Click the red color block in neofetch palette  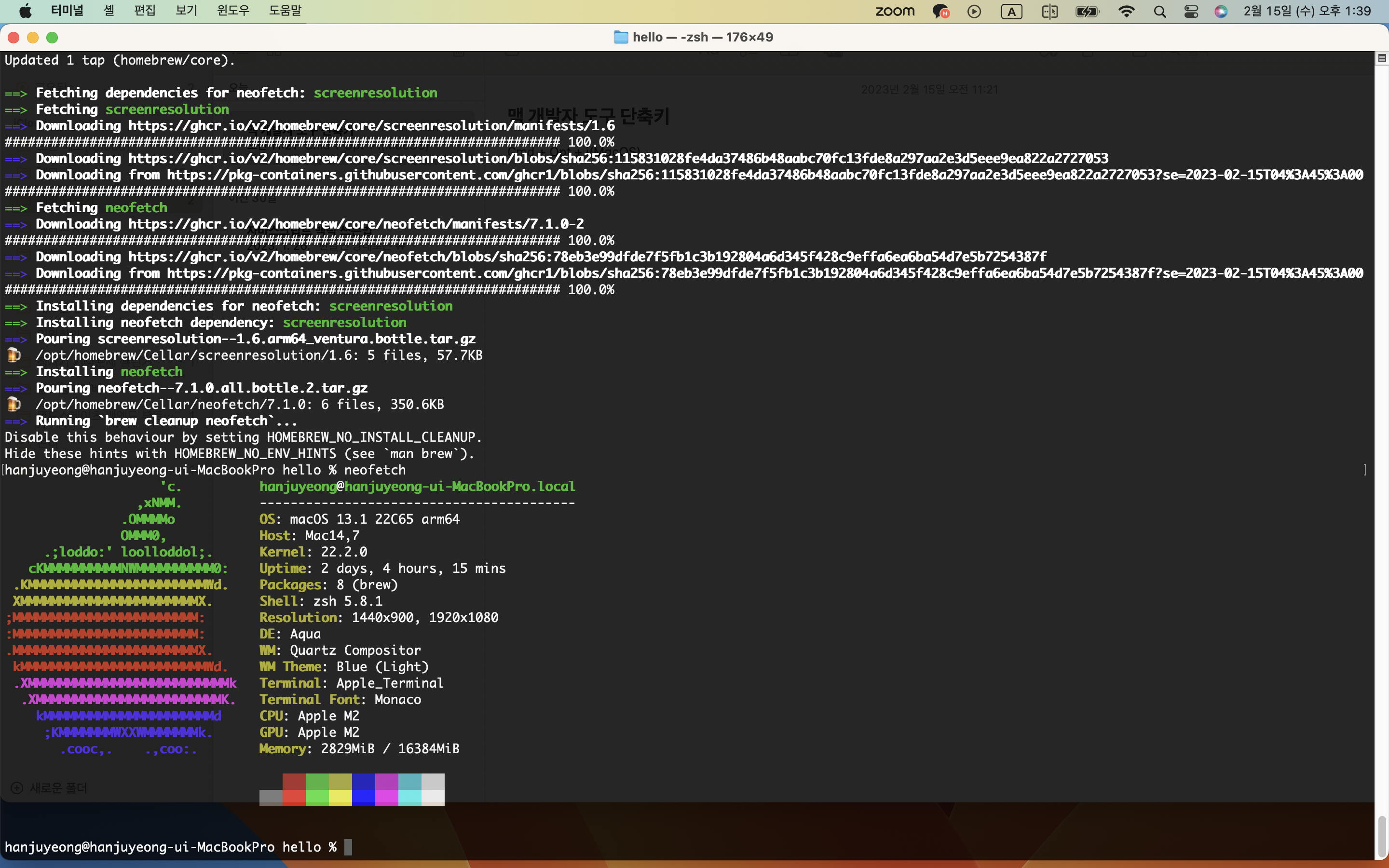tap(294, 790)
